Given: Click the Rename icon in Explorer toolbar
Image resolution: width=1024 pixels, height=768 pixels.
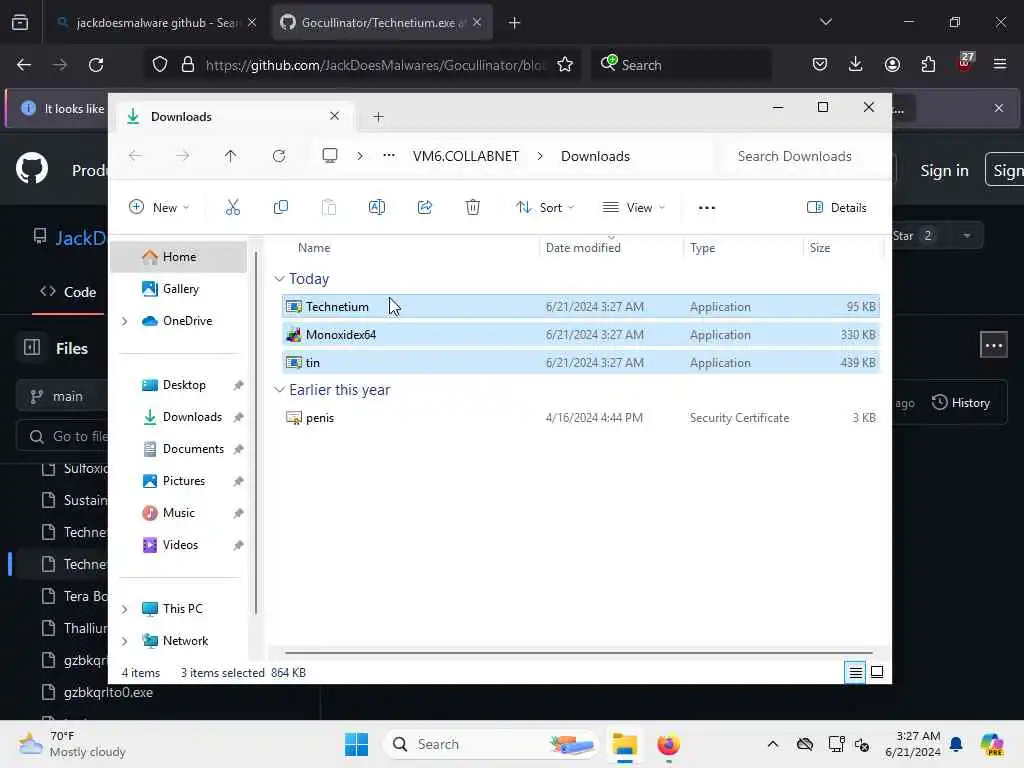Looking at the screenshot, I should (377, 208).
